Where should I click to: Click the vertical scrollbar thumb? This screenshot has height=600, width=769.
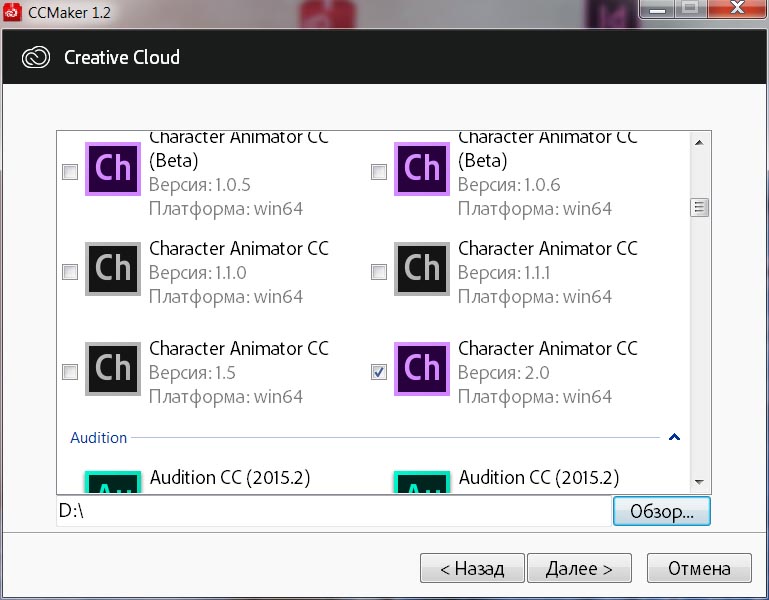[x=699, y=208]
